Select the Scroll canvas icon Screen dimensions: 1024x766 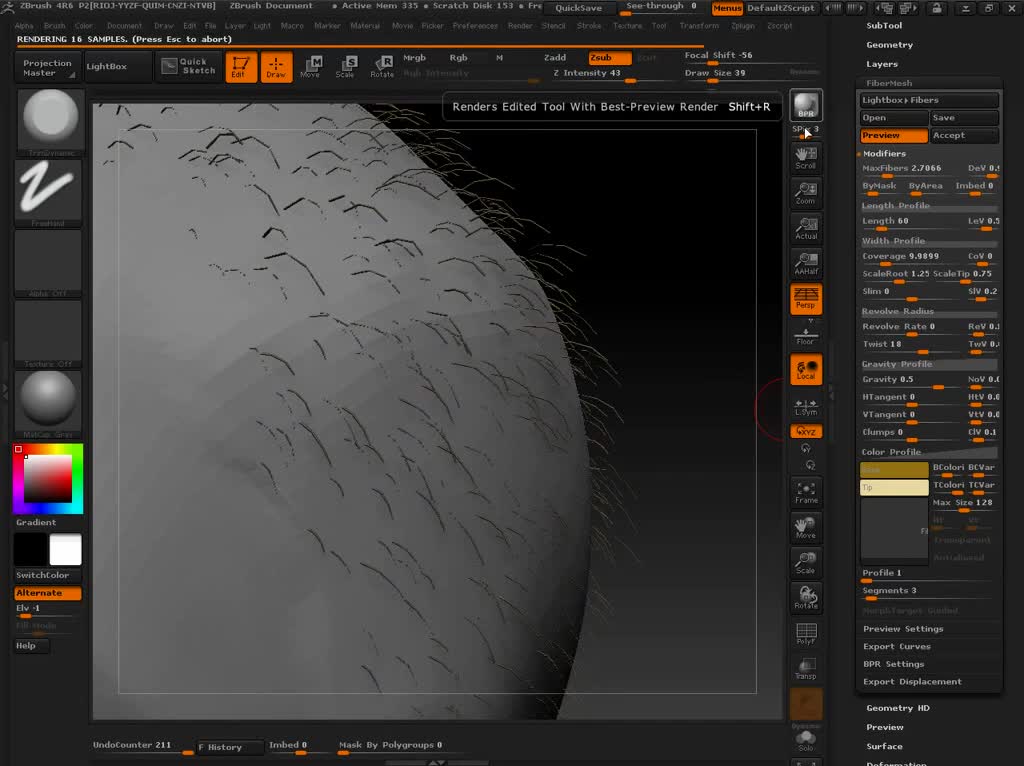(806, 157)
